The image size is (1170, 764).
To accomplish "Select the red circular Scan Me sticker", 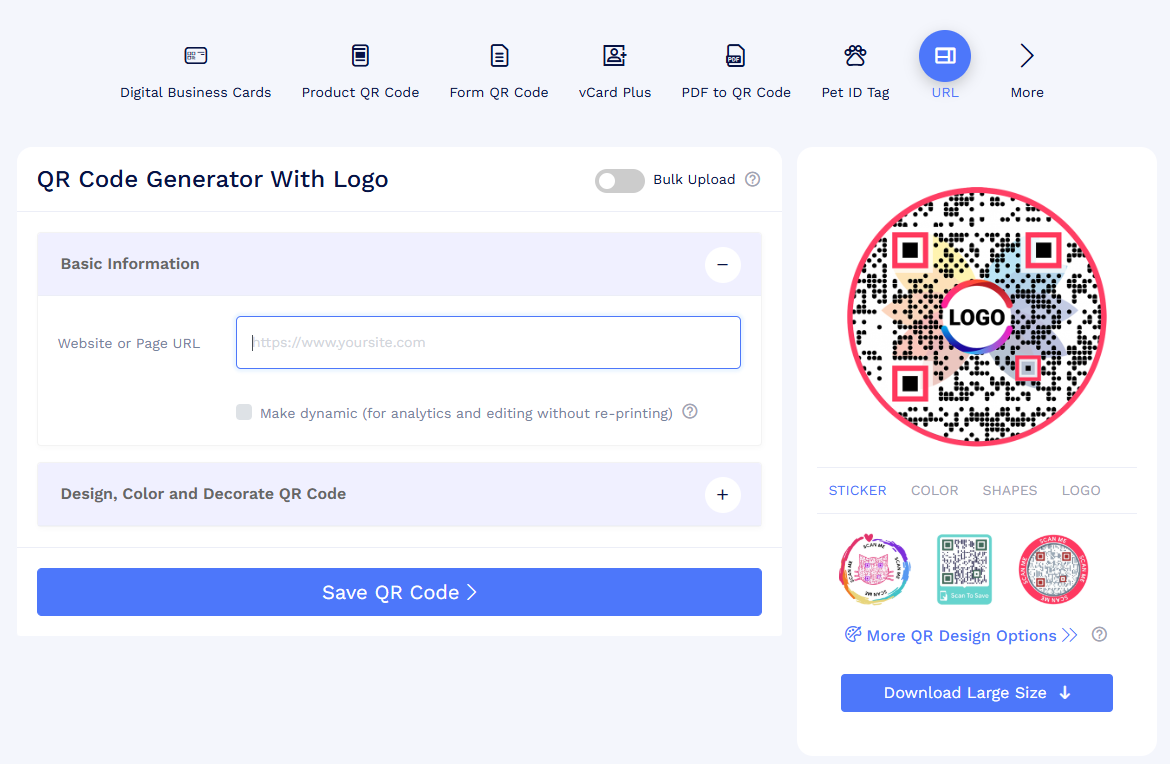I will [x=1053, y=569].
